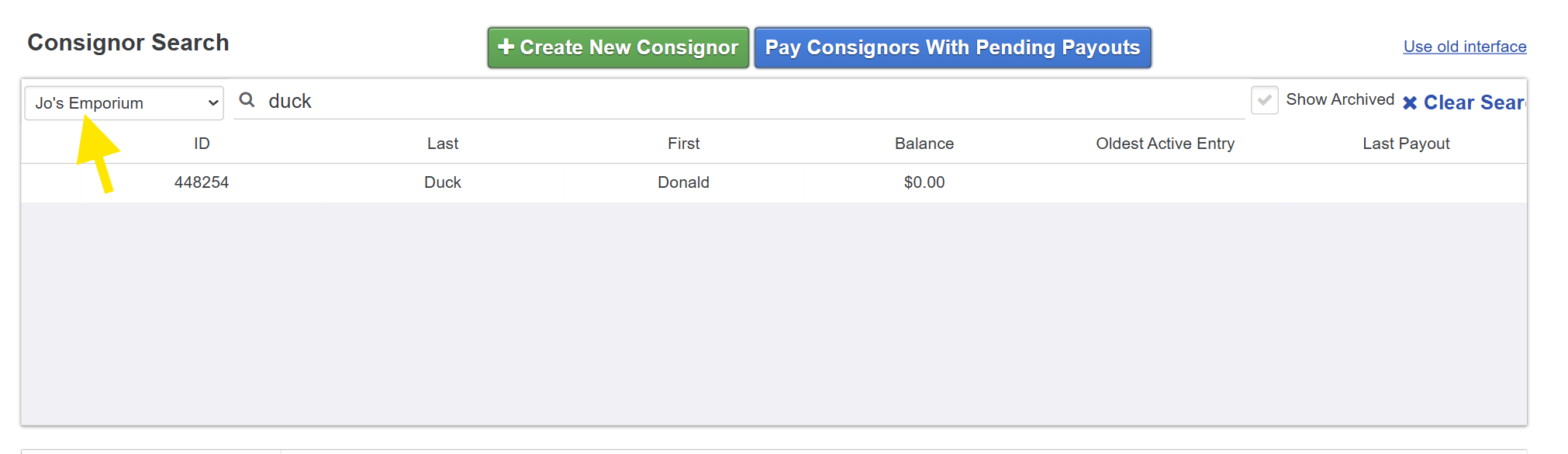This screenshot has width=1568, height=454.
Task: Sort by Oldest Active Entry column header
Action: (x=1165, y=144)
